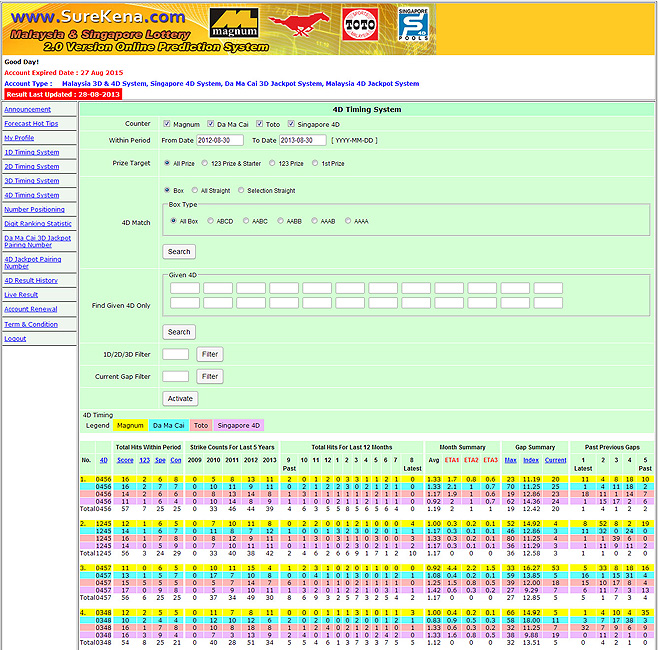Sort by the Index gap column header
The height and width of the screenshot is (650, 660).
531,461
